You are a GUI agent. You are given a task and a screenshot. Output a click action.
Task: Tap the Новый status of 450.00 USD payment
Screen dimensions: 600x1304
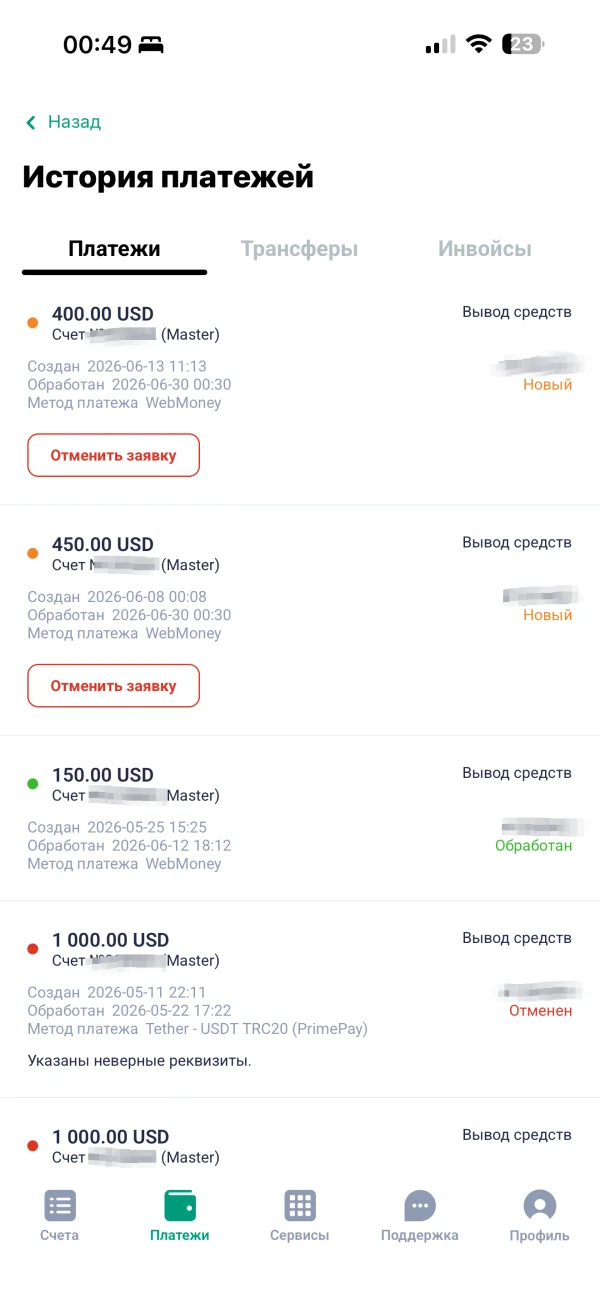548,615
